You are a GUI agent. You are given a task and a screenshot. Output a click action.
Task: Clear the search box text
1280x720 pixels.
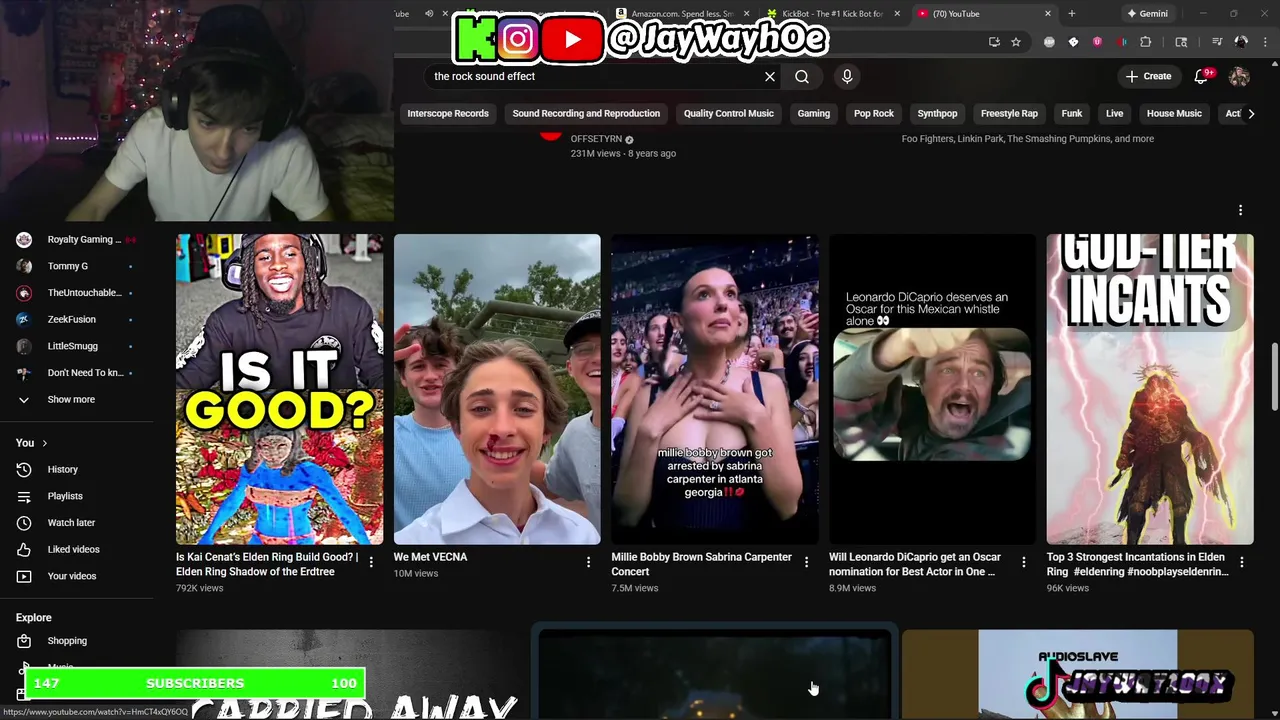pyautogui.click(x=770, y=77)
